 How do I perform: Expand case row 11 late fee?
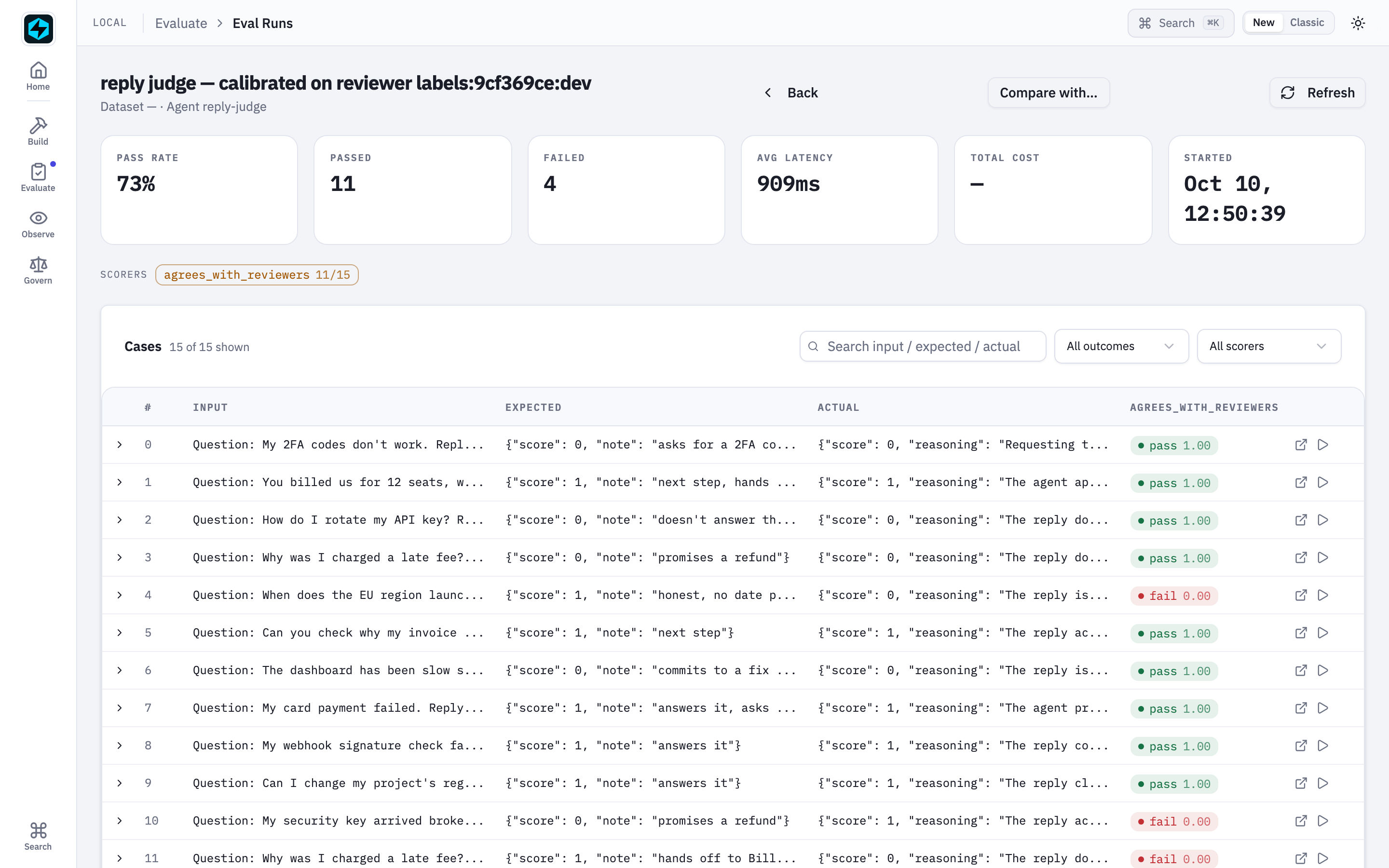pos(120,858)
